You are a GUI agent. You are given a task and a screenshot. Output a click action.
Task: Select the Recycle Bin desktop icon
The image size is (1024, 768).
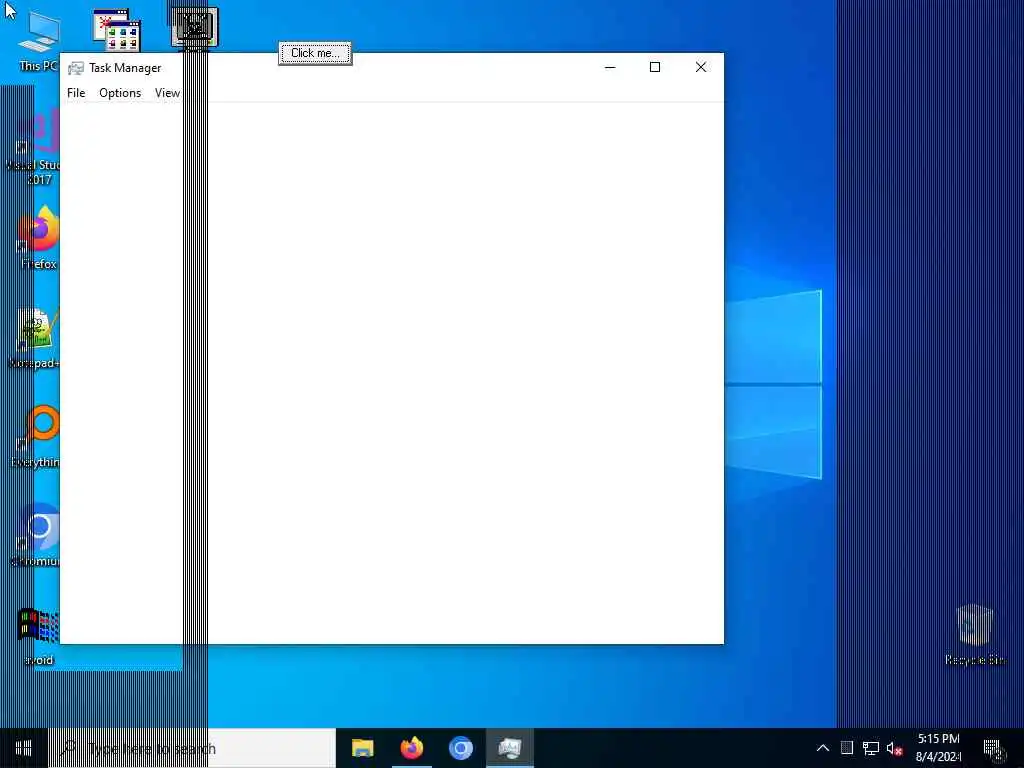[975, 635]
